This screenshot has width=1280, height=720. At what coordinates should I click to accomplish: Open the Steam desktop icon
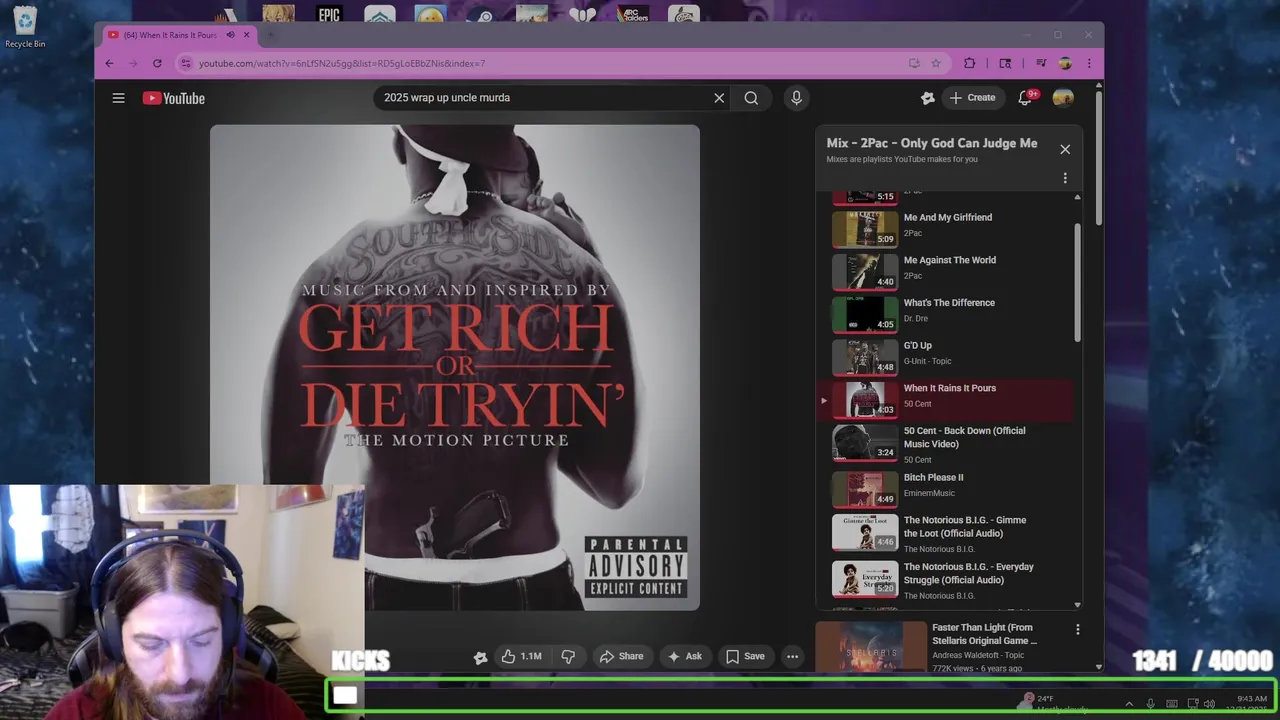click(x=480, y=14)
